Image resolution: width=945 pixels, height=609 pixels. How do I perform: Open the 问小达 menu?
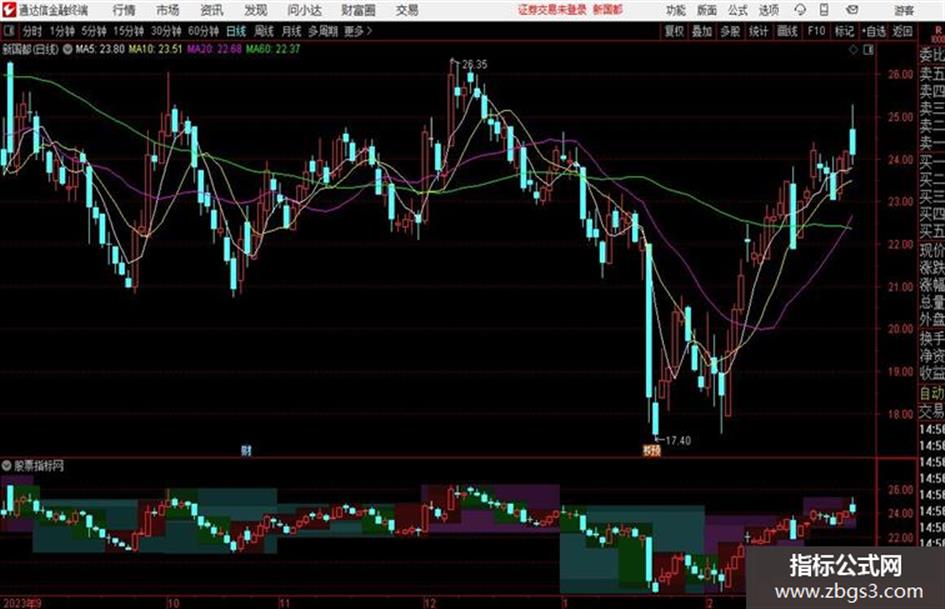coord(304,10)
